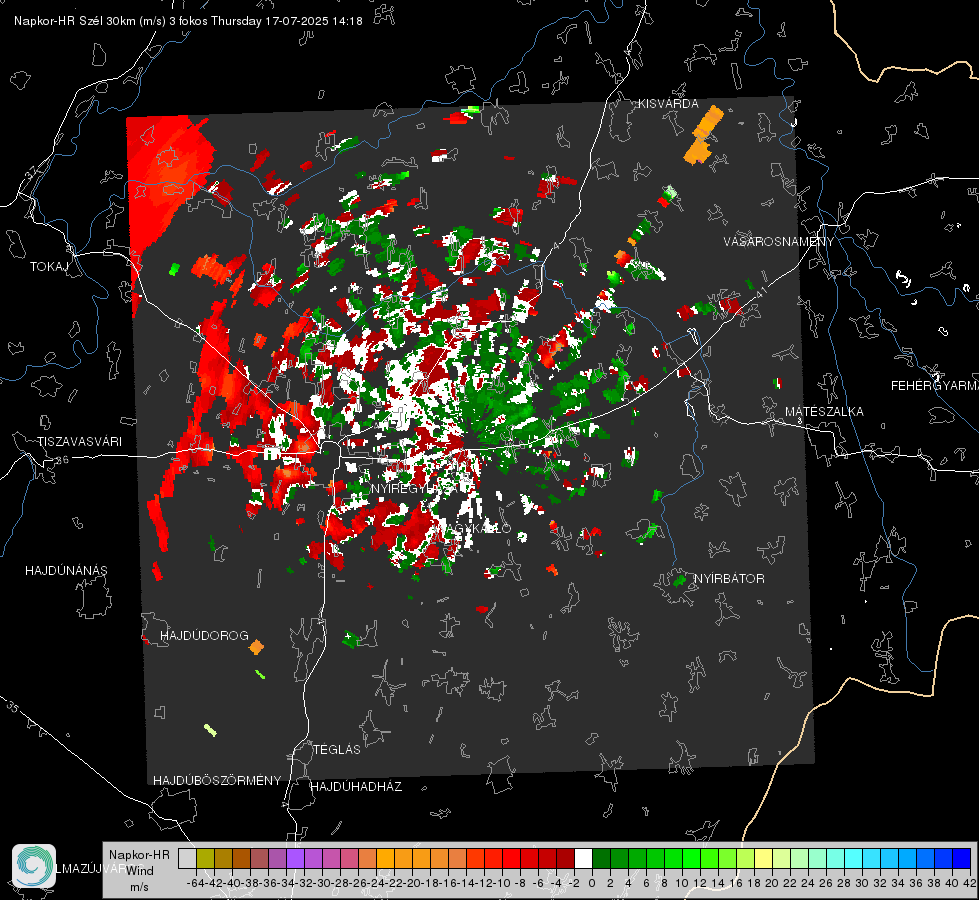Click road number 35 in the southwest

click(12, 708)
